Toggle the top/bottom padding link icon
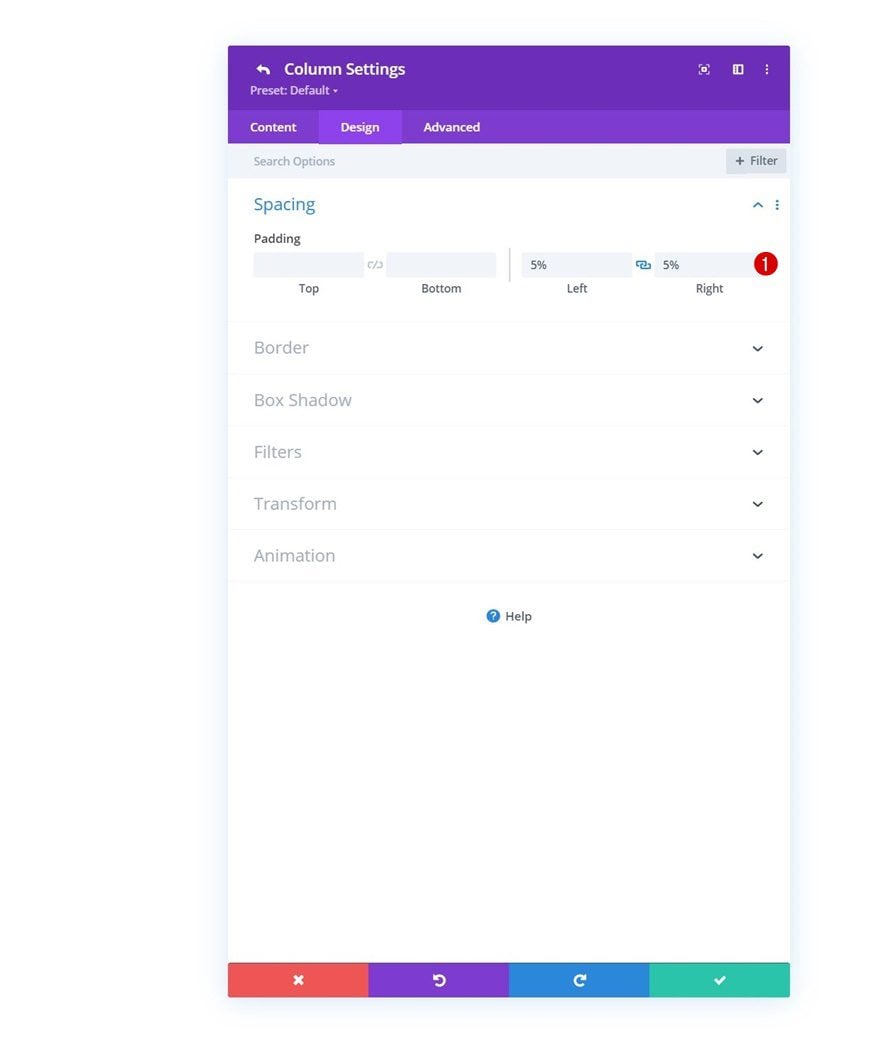880x1042 pixels. point(375,264)
